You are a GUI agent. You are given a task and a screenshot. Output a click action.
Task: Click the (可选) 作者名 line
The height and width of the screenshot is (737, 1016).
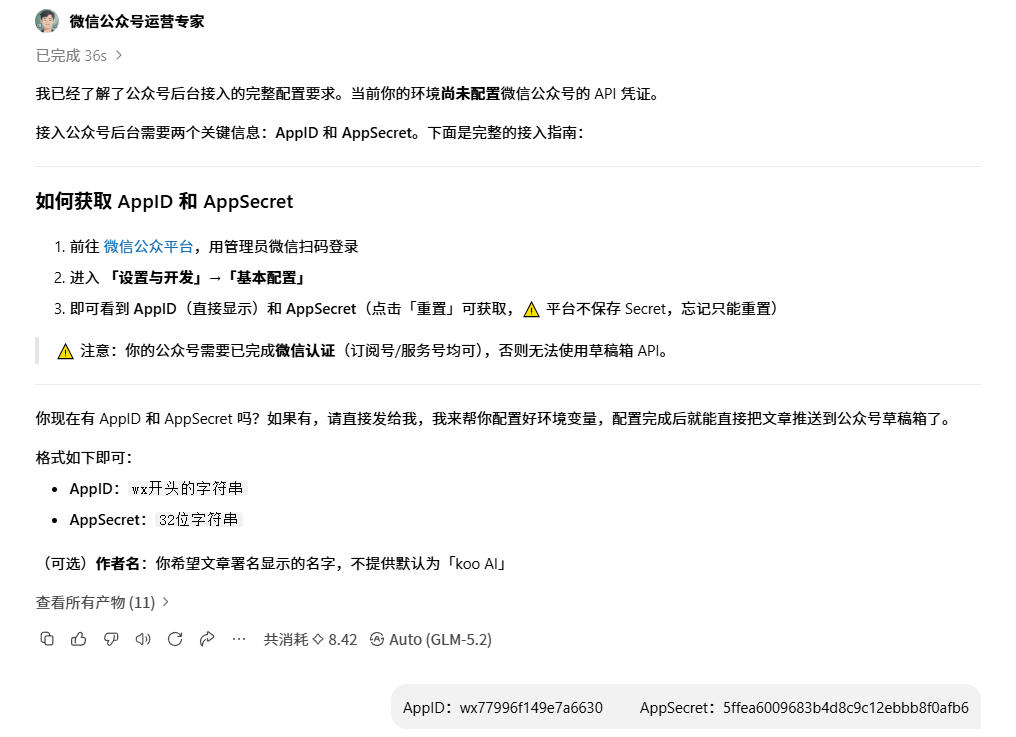click(x=272, y=563)
